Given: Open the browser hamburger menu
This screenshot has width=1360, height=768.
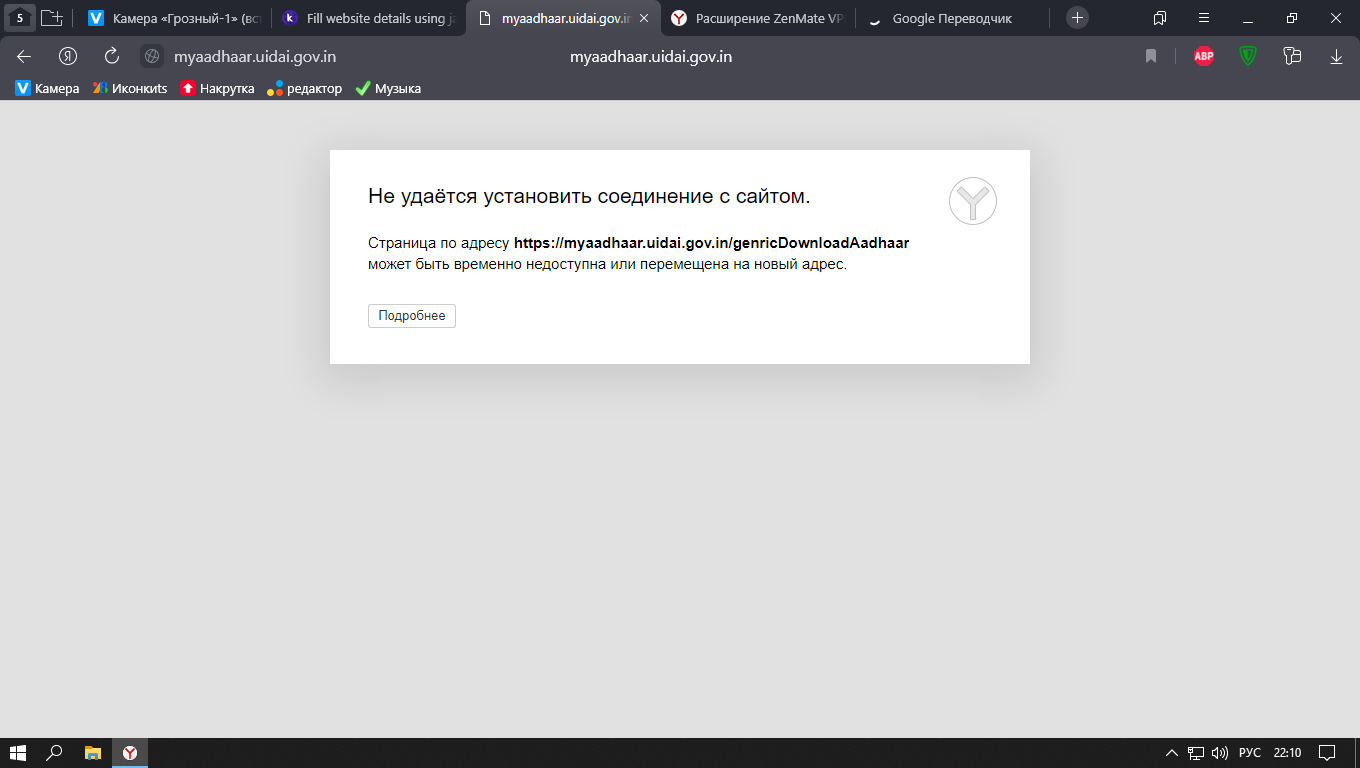Looking at the screenshot, I should point(1204,18).
